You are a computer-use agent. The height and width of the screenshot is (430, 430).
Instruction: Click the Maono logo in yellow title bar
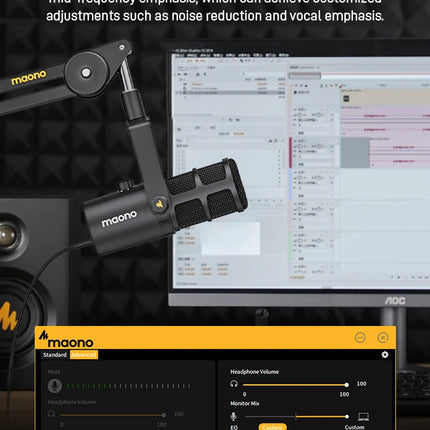click(66, 339)
